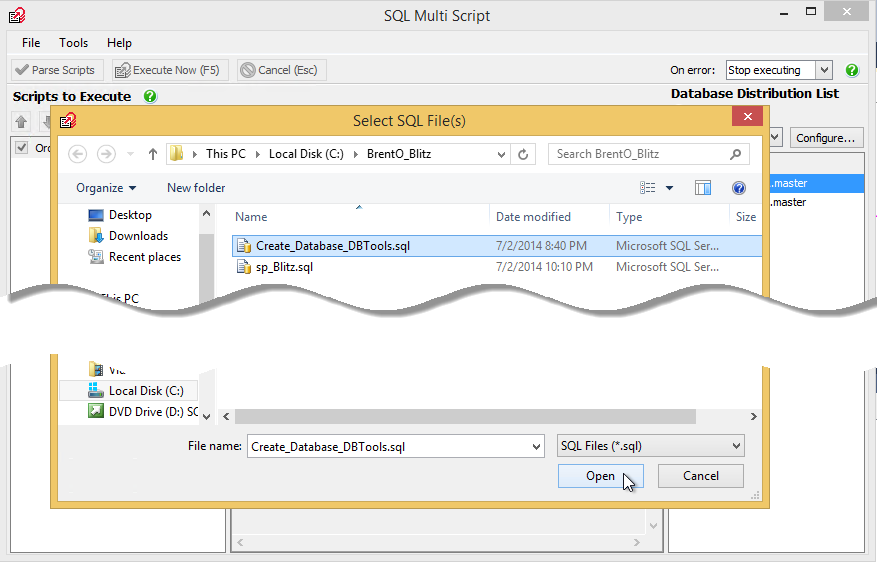Click the Cancel (Esc) toolbar button
Image resolution: width=877 pixels, height=562 pixels.
pyautogui.click(x=281, y=70)
